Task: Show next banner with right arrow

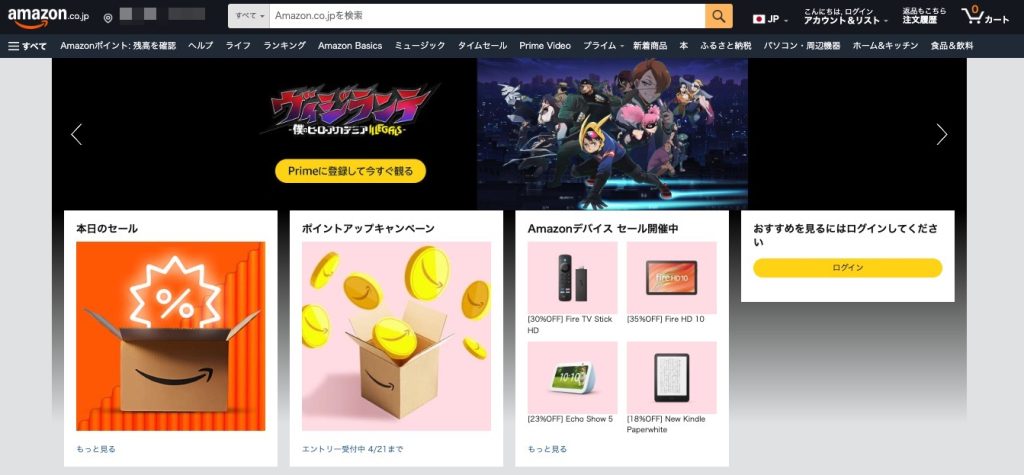Action: [x=941, y=134]
